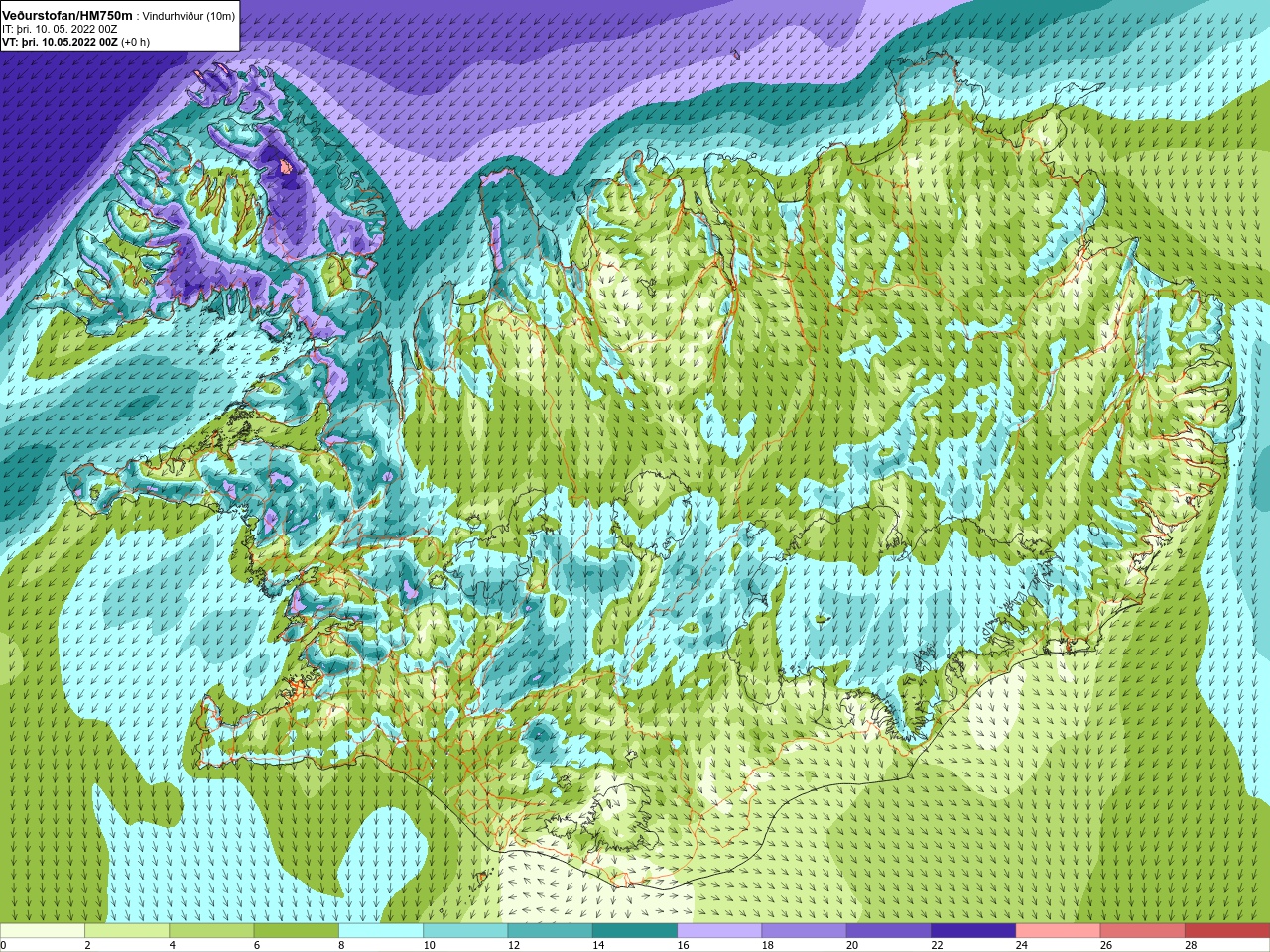Click the legend value '6'
Image resolution: width=1270 pixels, height=952 pixels.
pyautogui.click(x=257, y=945)
